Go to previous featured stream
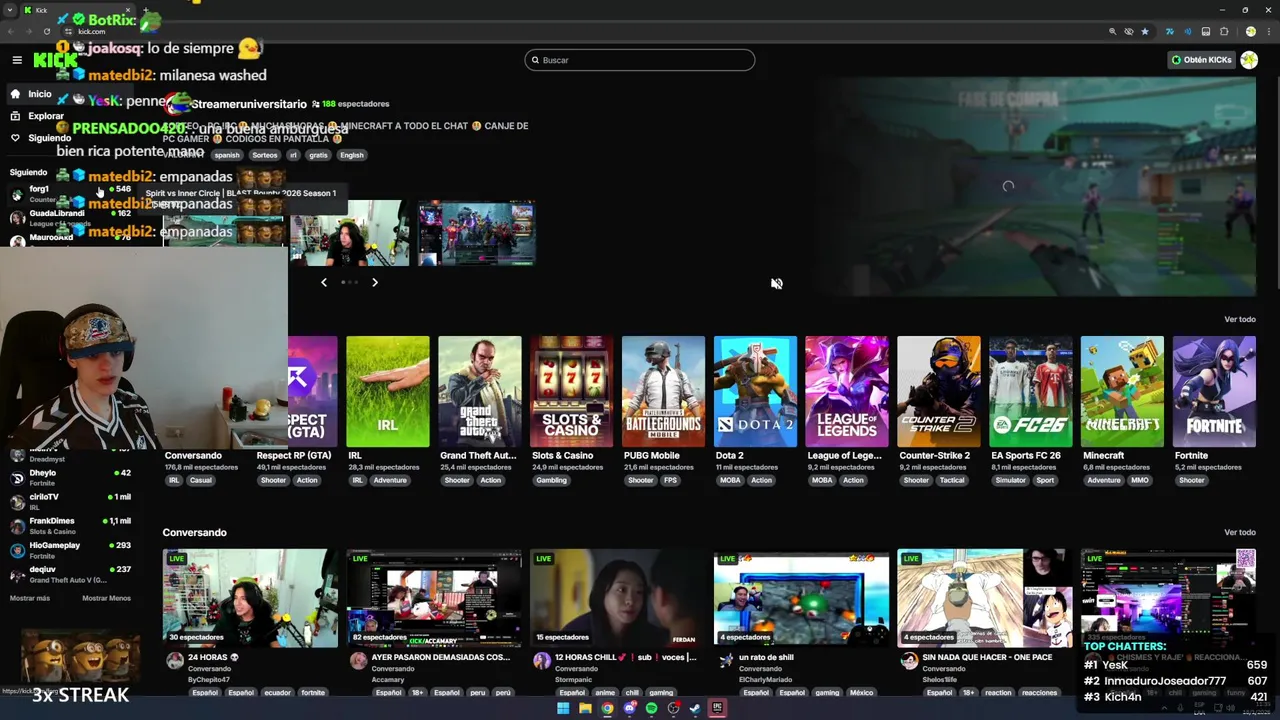The width and height of the screenshot is (1280, 720). (324, 283)
